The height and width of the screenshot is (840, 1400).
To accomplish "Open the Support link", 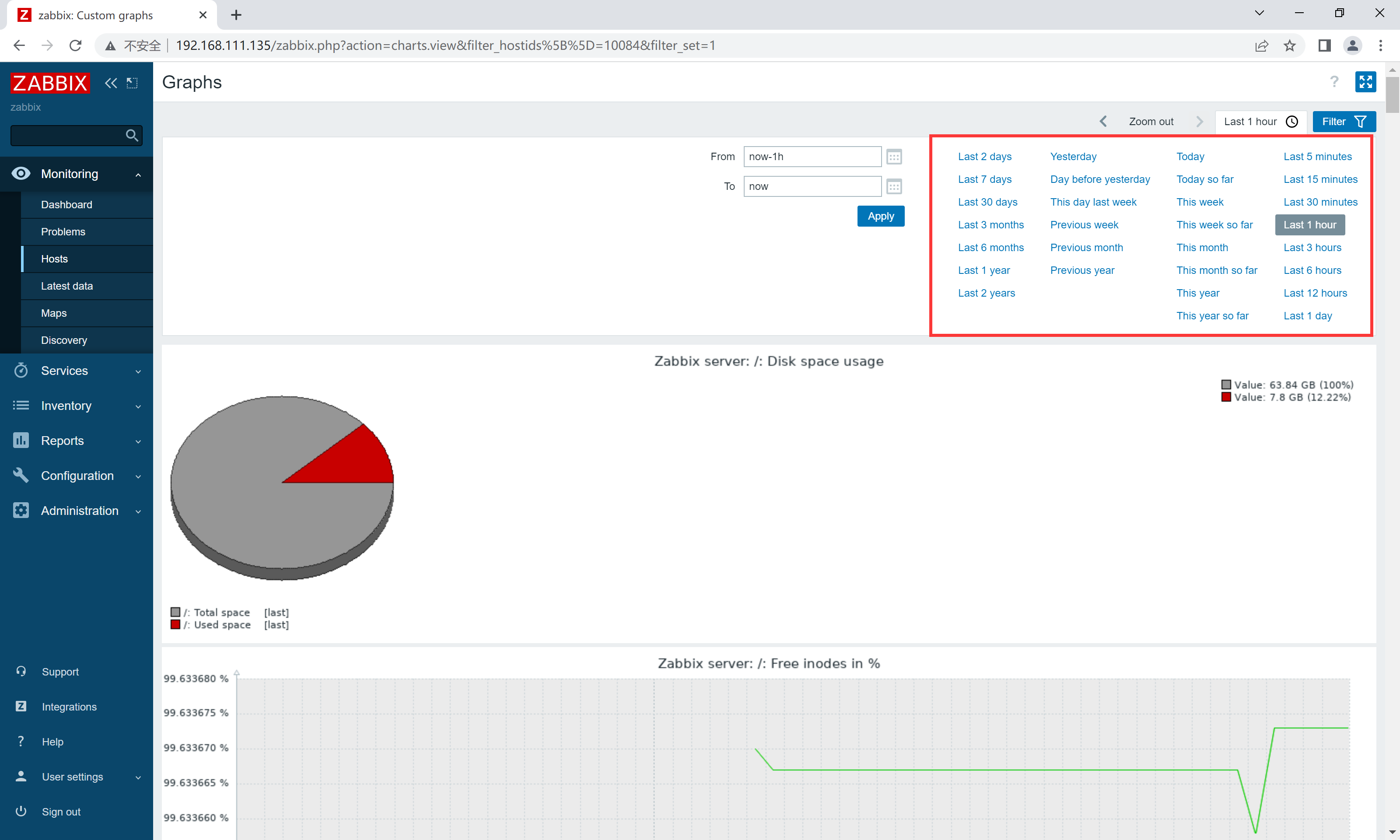I will tap(60, 672).
